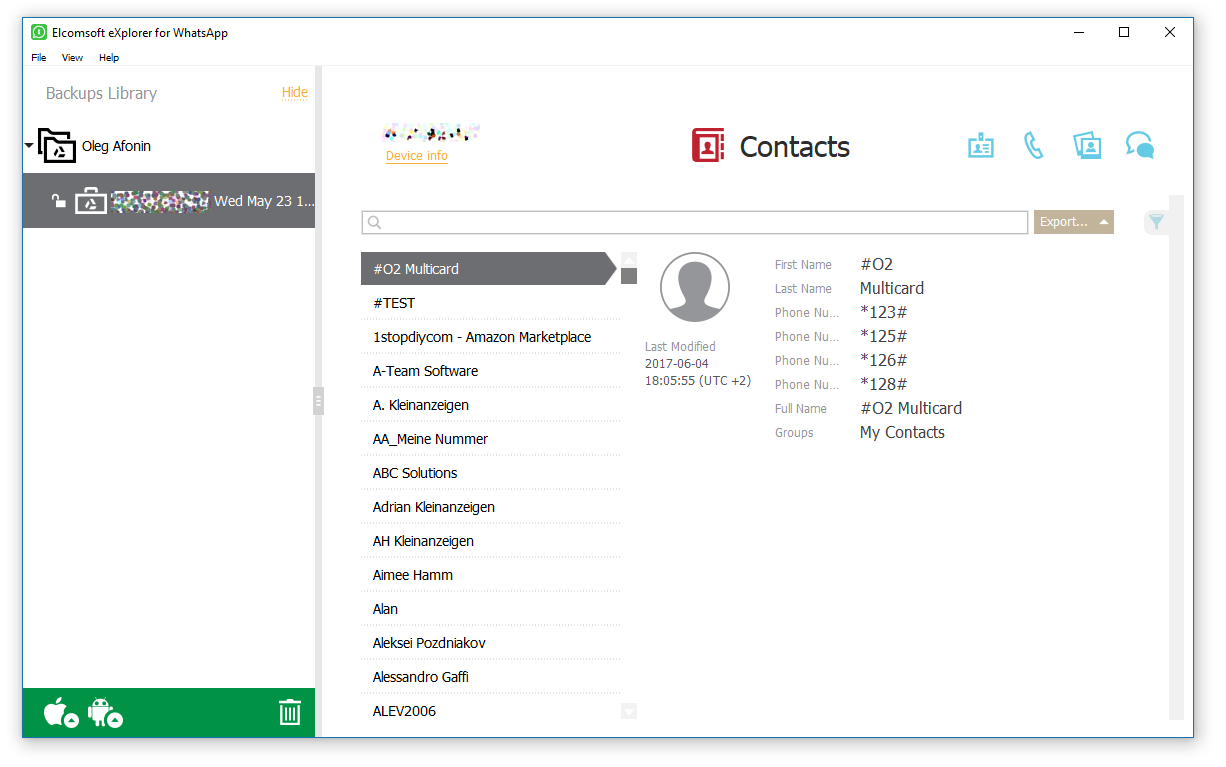
Task: Click the Hide library link
Action: [x=295, y=92]
